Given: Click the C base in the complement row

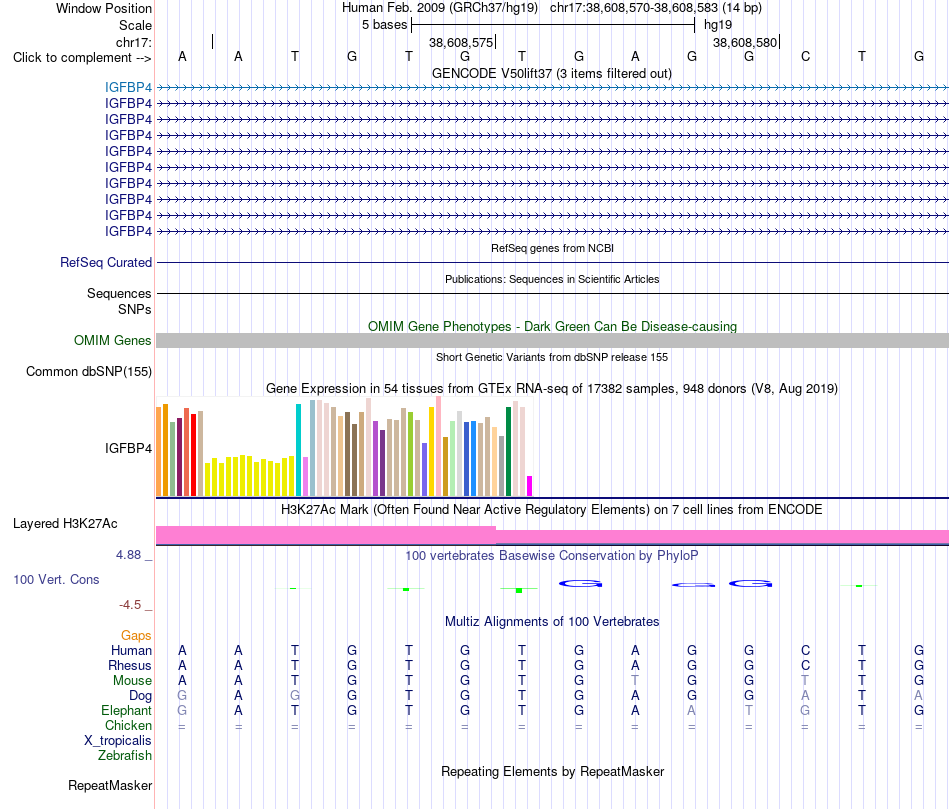Looking at the screenshot, I should pyautogui.click(x=805, y=56).
